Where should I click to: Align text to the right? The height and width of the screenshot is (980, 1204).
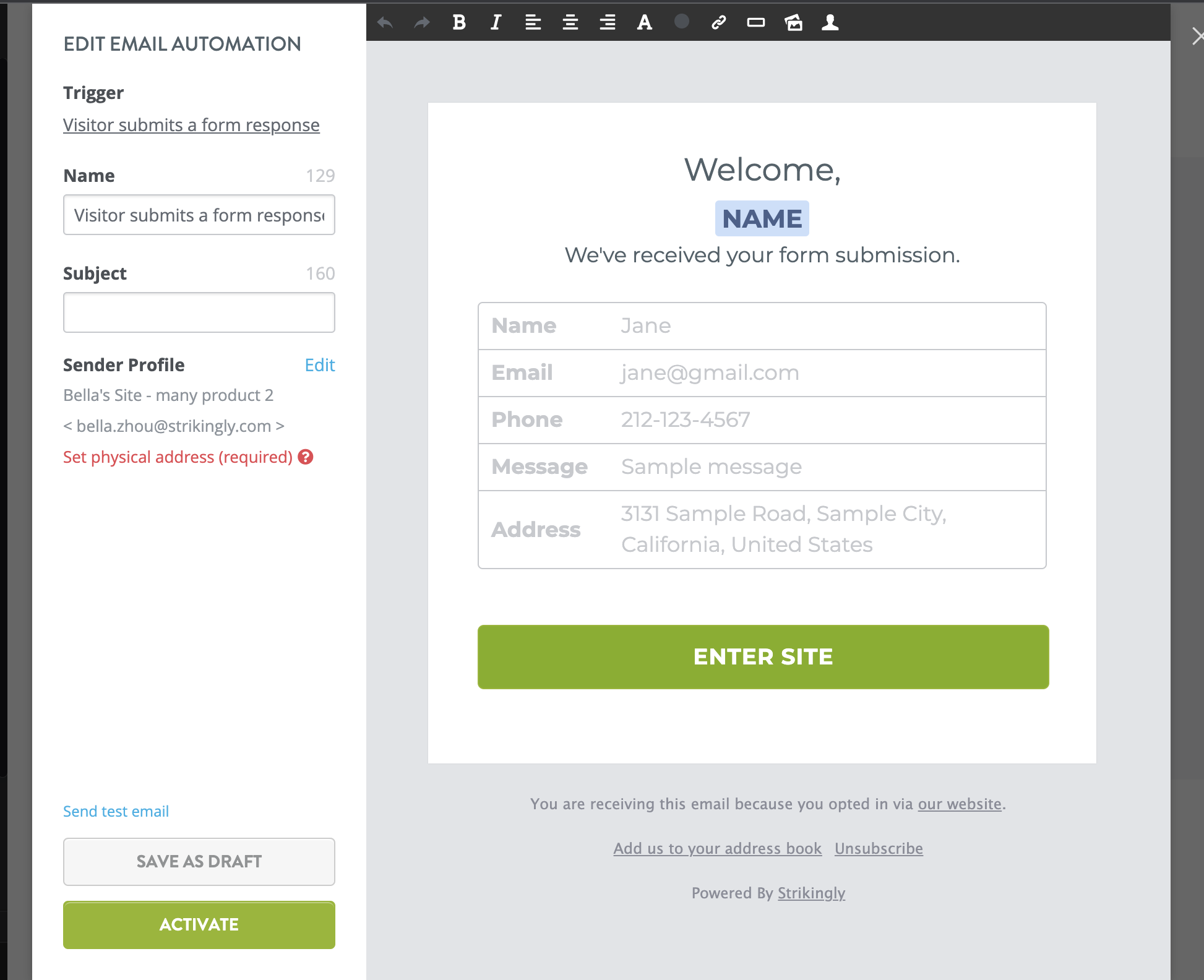coord(608,23)
